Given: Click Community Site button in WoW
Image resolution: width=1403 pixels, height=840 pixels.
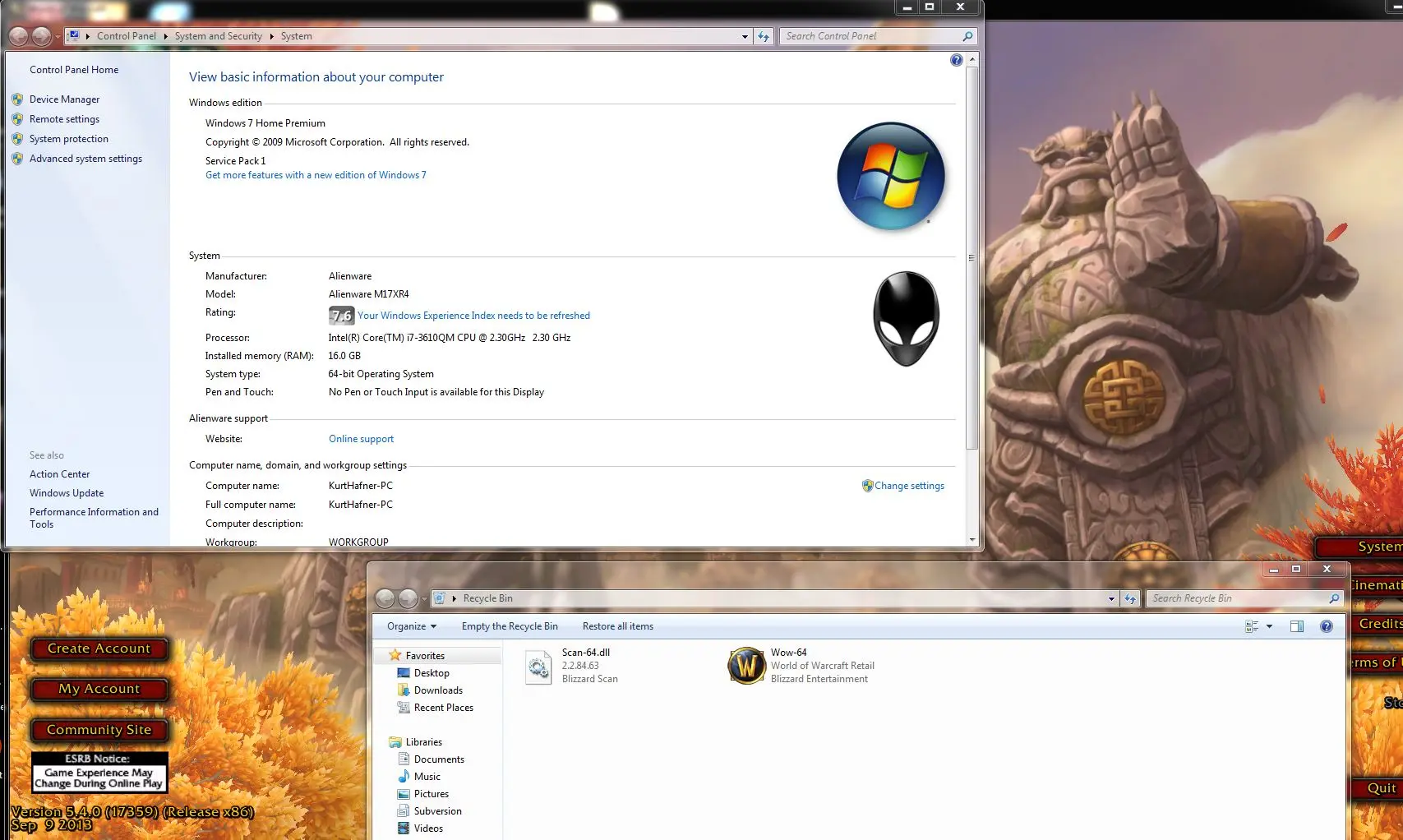Looking at the screenshot, I should 99,730.
